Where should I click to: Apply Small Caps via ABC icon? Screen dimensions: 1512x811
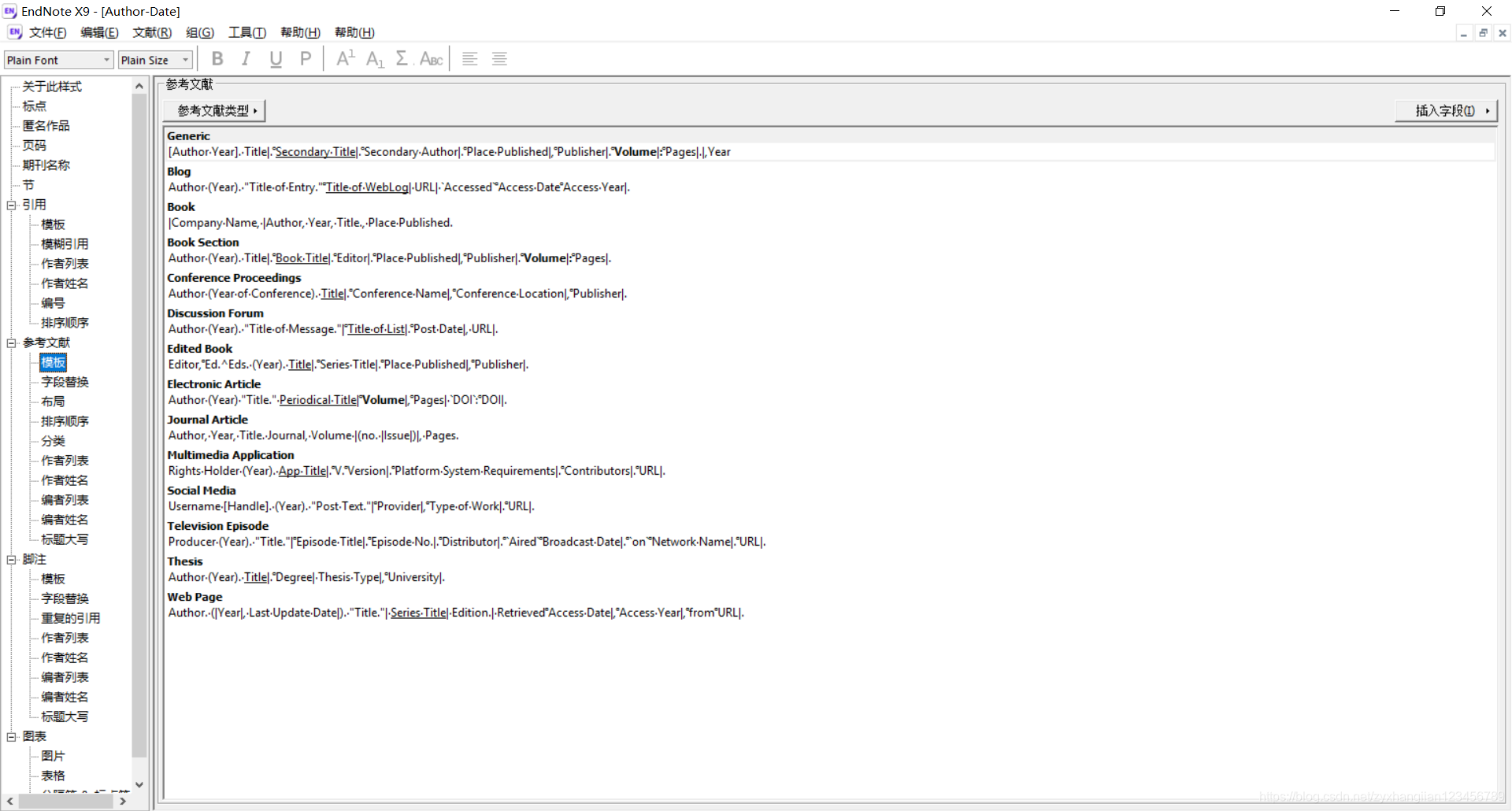432,59
